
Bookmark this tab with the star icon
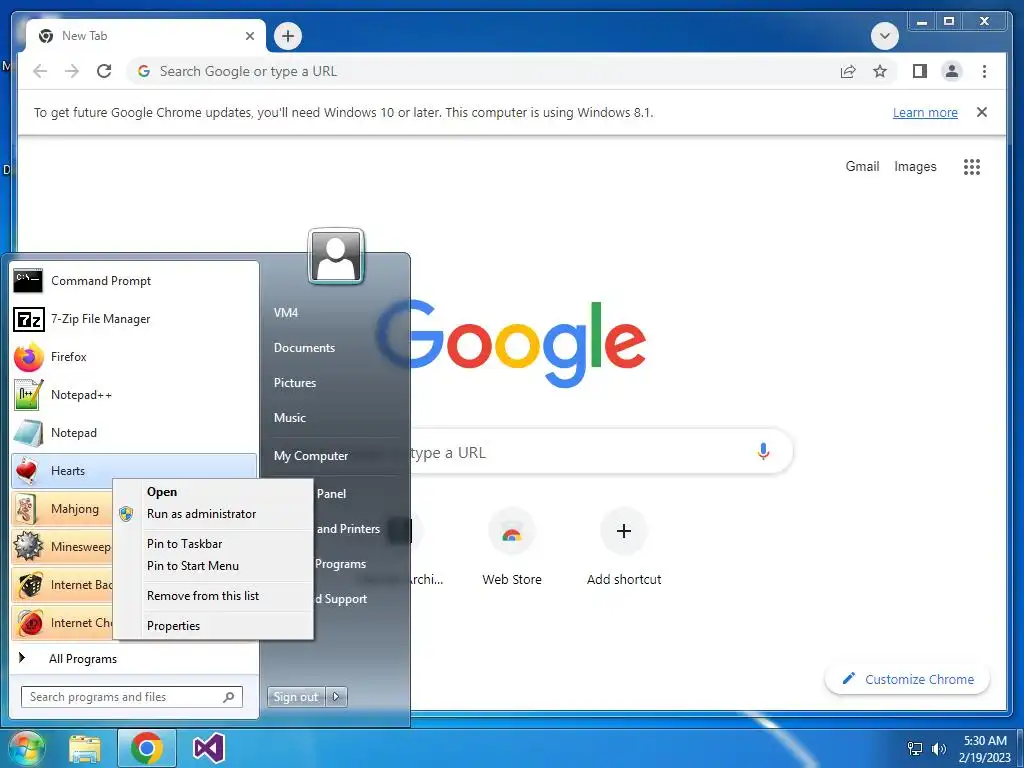click(x=880, y=71)
